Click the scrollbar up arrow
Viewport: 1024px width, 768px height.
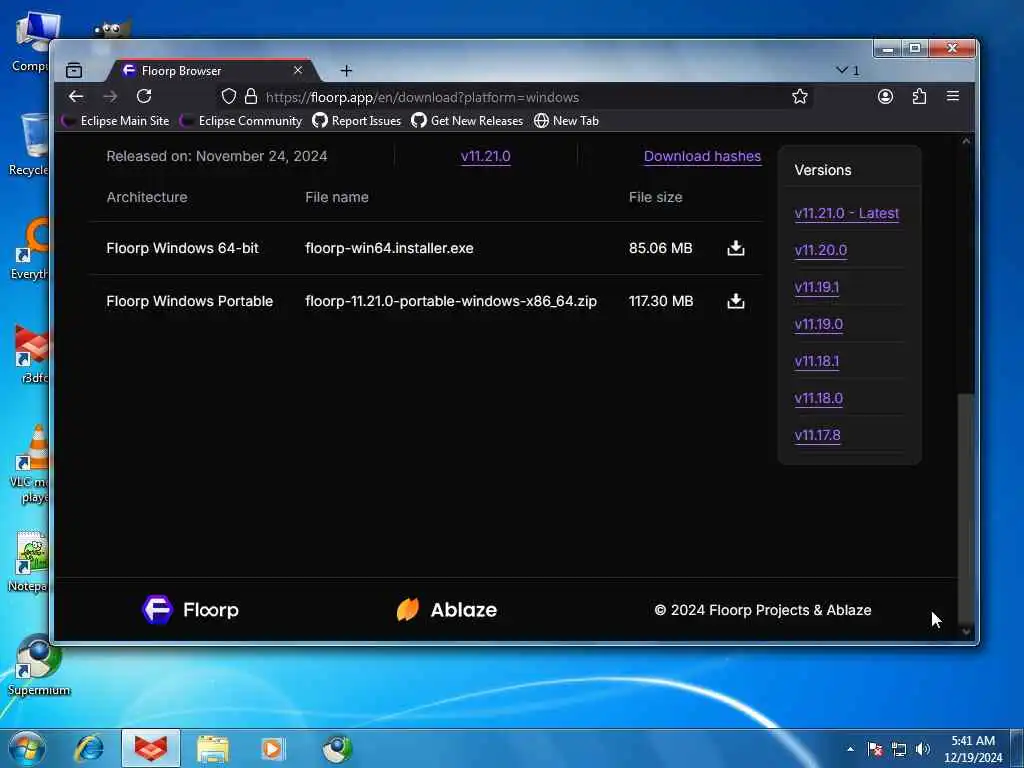tap(966, 141)
